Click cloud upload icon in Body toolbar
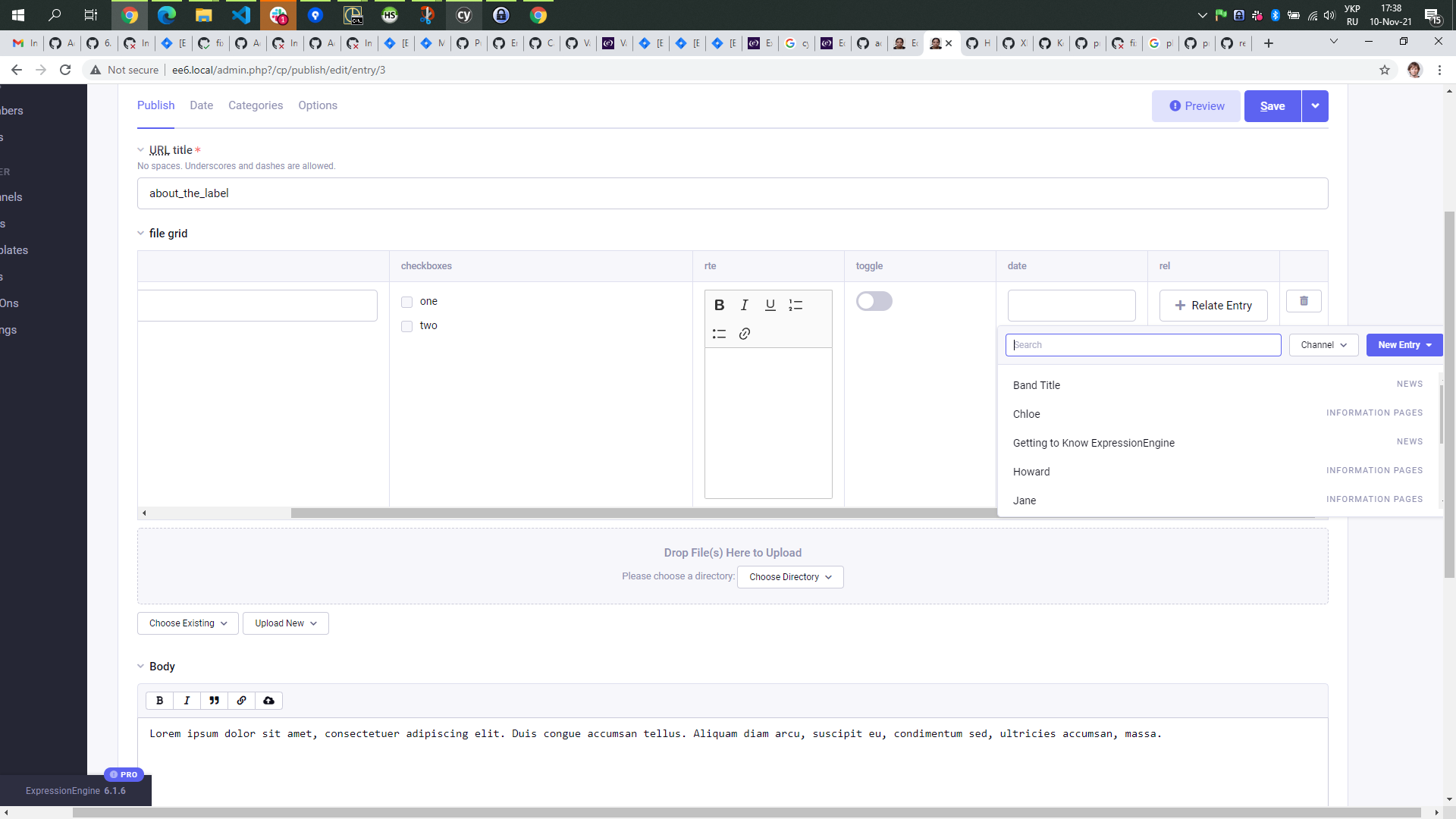 pos(268,701)
